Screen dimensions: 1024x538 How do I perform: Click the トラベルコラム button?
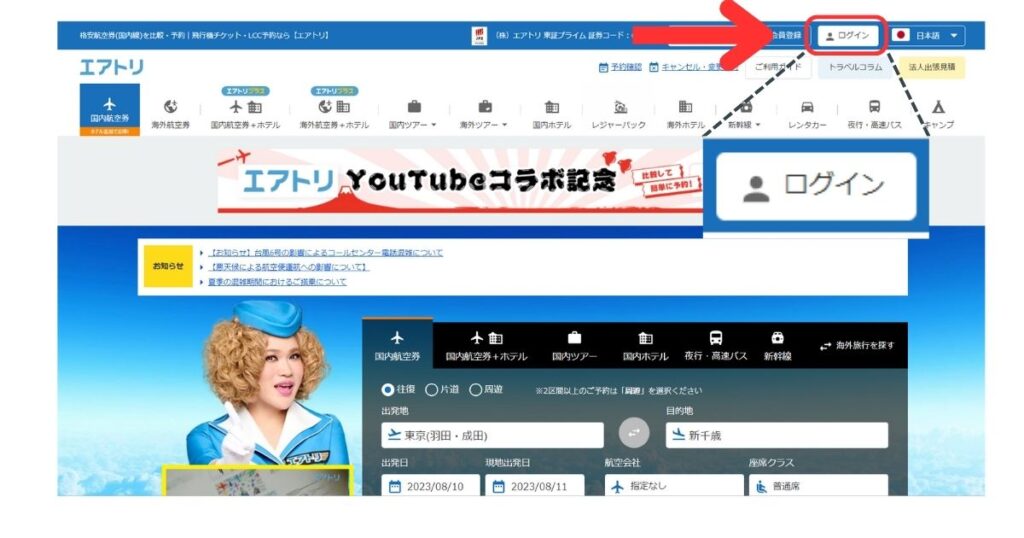855,67
